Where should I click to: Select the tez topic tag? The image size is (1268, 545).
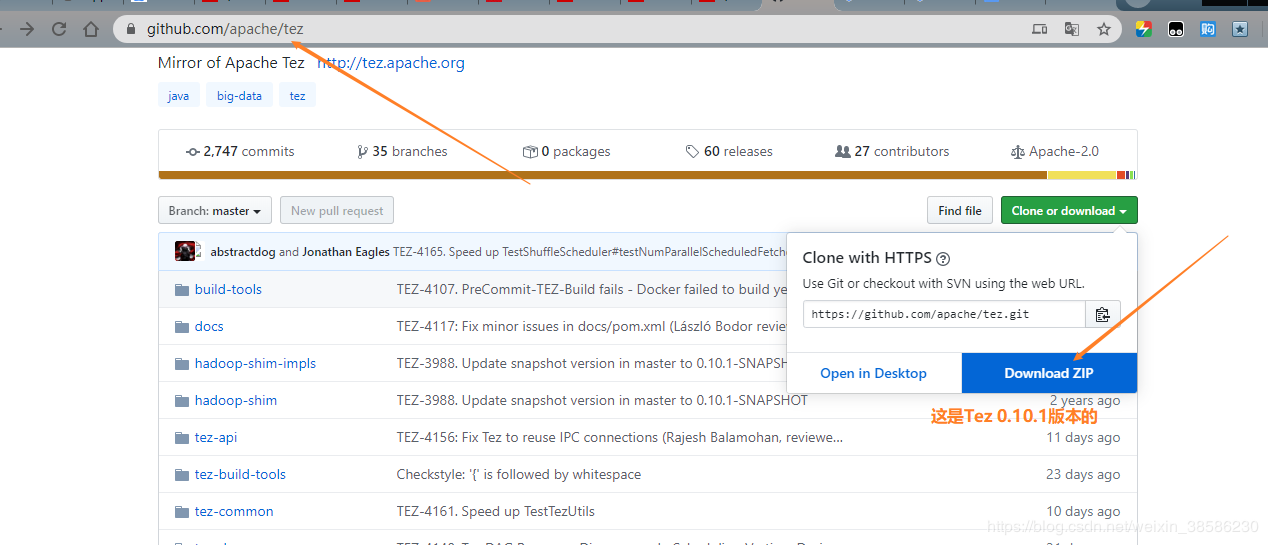pyautogui.click(x=298, y=96)
